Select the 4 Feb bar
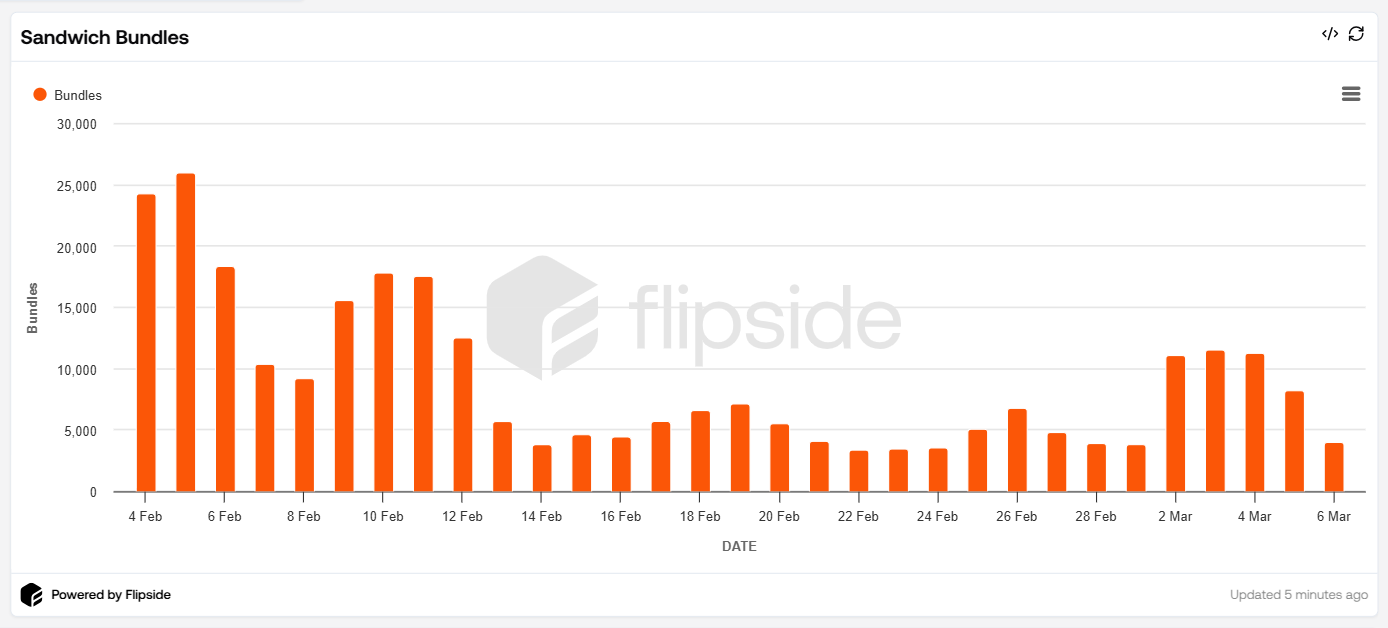Viewport: 1388px width, 628px height. 146,343
